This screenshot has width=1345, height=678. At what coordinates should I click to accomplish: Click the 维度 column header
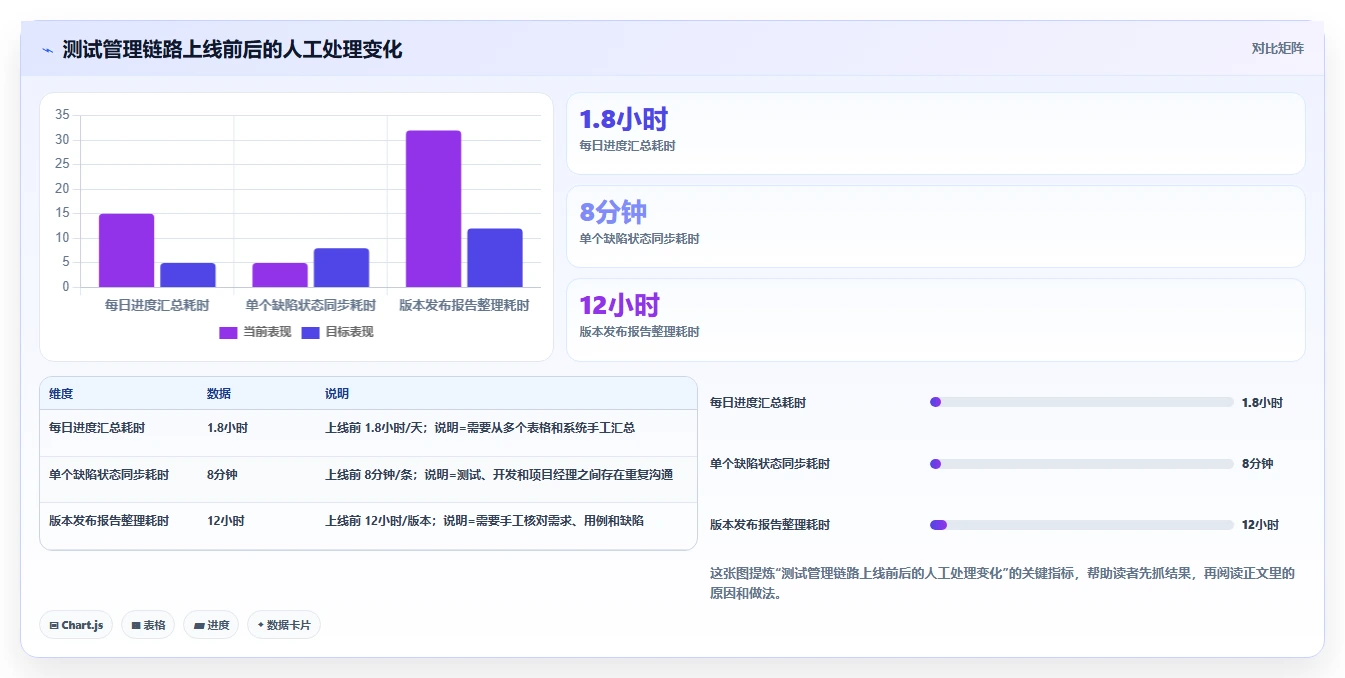pos(61,394)
